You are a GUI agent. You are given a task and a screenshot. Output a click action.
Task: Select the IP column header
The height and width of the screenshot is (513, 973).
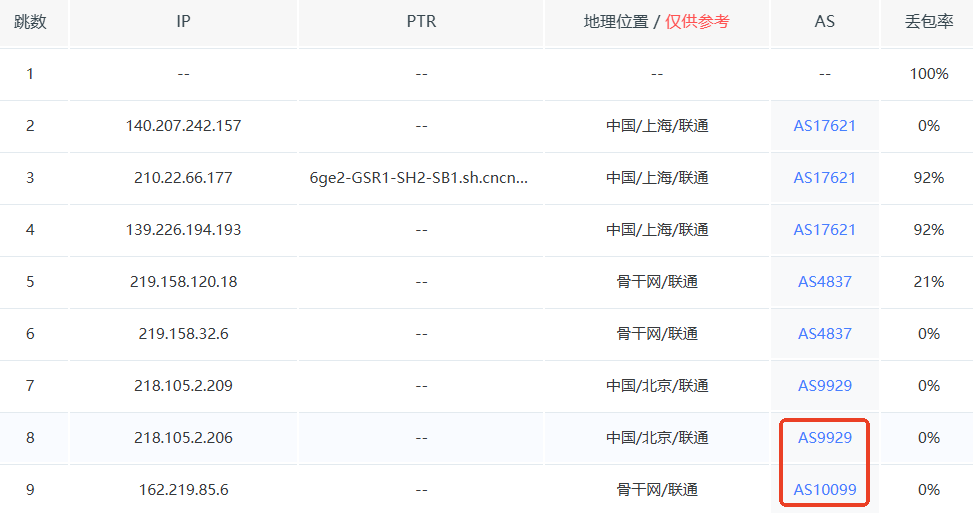183,22
